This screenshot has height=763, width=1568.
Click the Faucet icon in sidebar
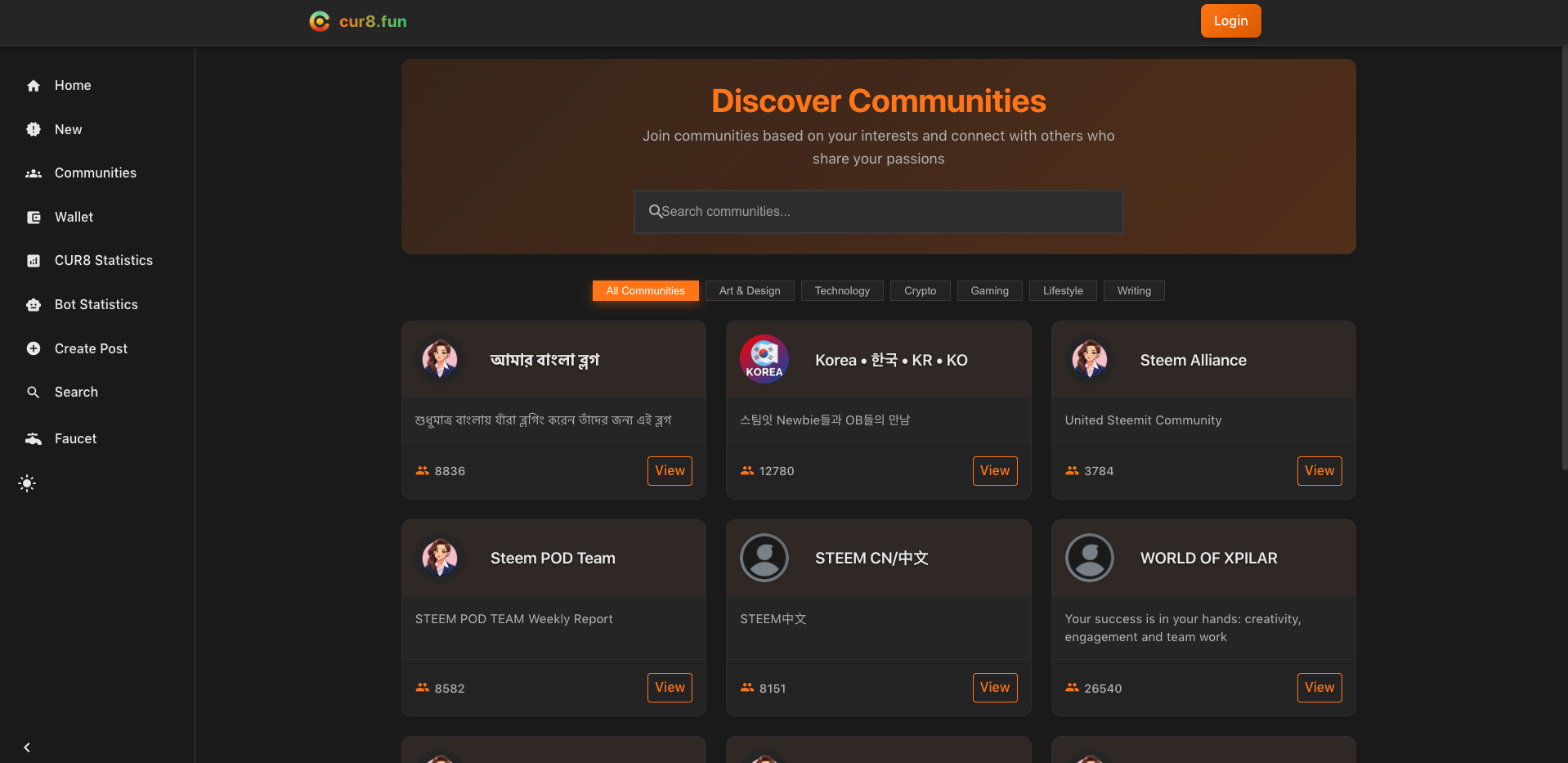pos(34,439)
